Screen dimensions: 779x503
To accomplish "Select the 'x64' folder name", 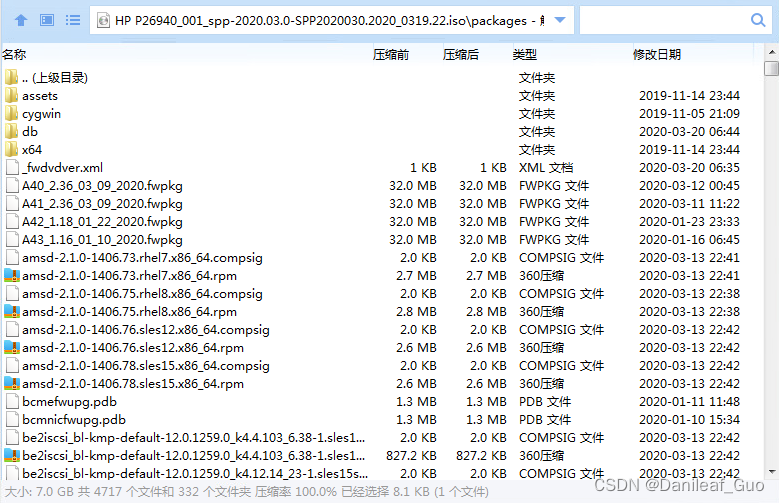I will [32, 149].
